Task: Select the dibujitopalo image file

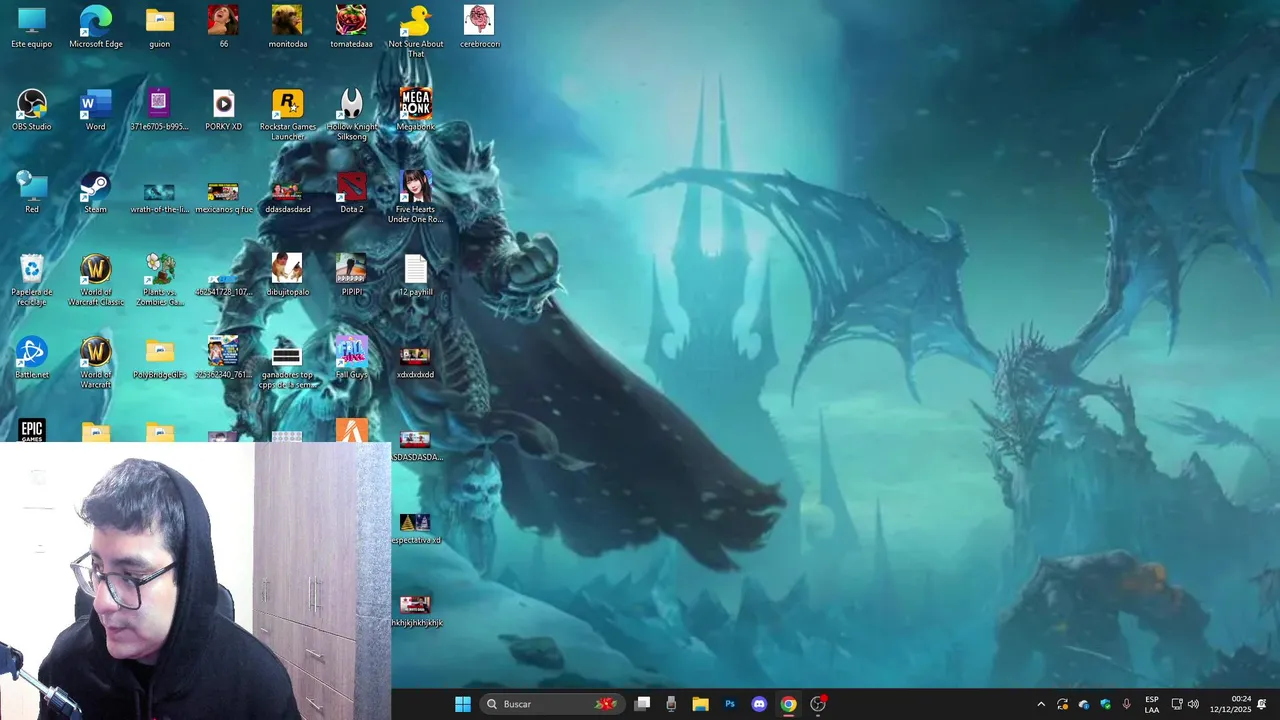Action: coord(287,276)
